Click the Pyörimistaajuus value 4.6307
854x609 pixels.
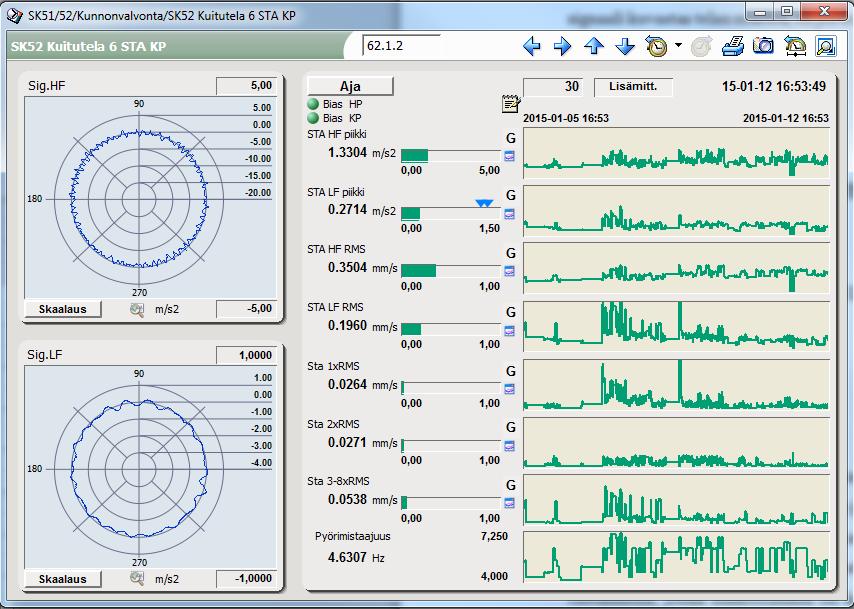pos(347,557)
